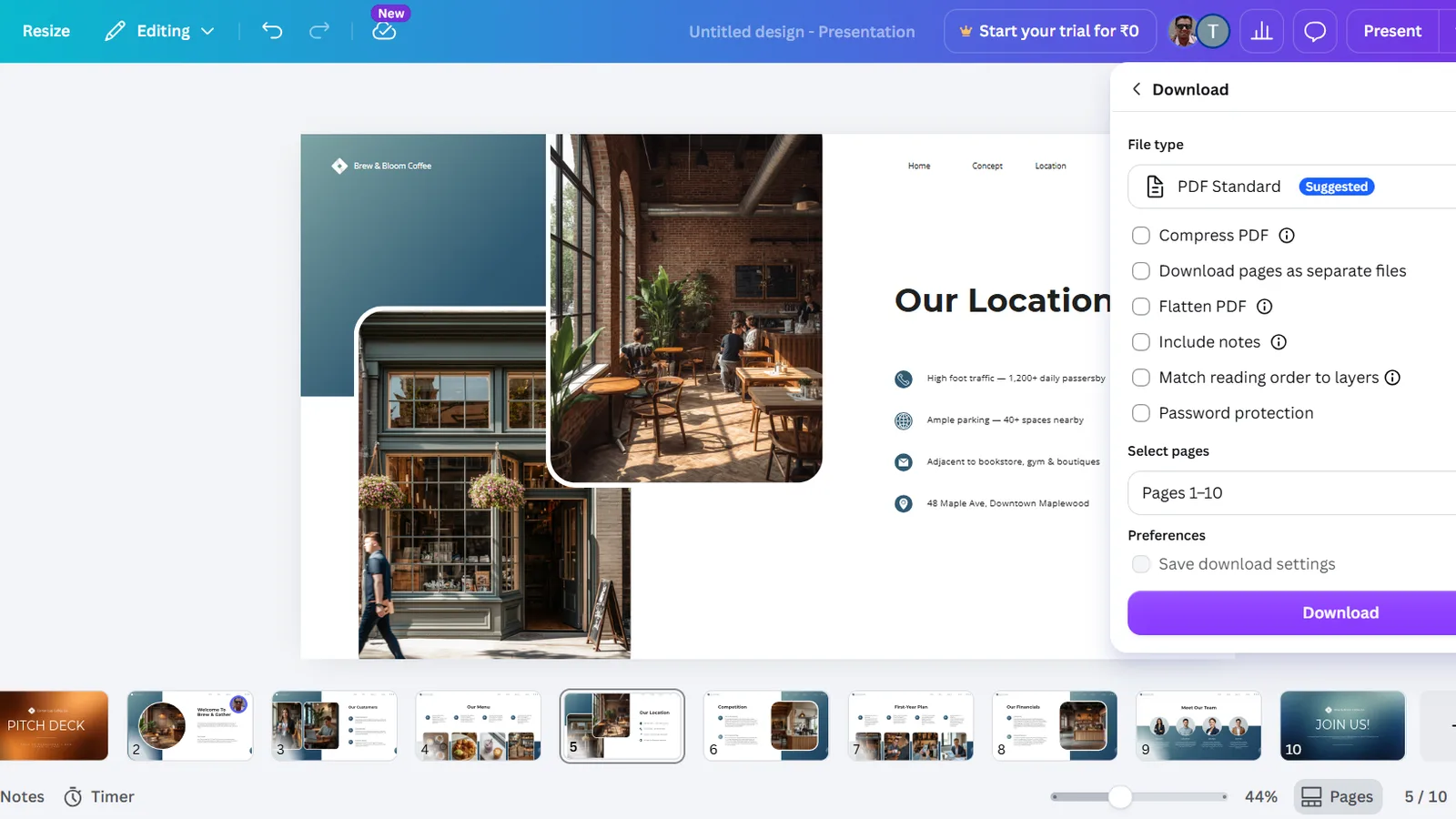Check Match reading order to layers
1456x819 pixels.
coord(1141,378)
